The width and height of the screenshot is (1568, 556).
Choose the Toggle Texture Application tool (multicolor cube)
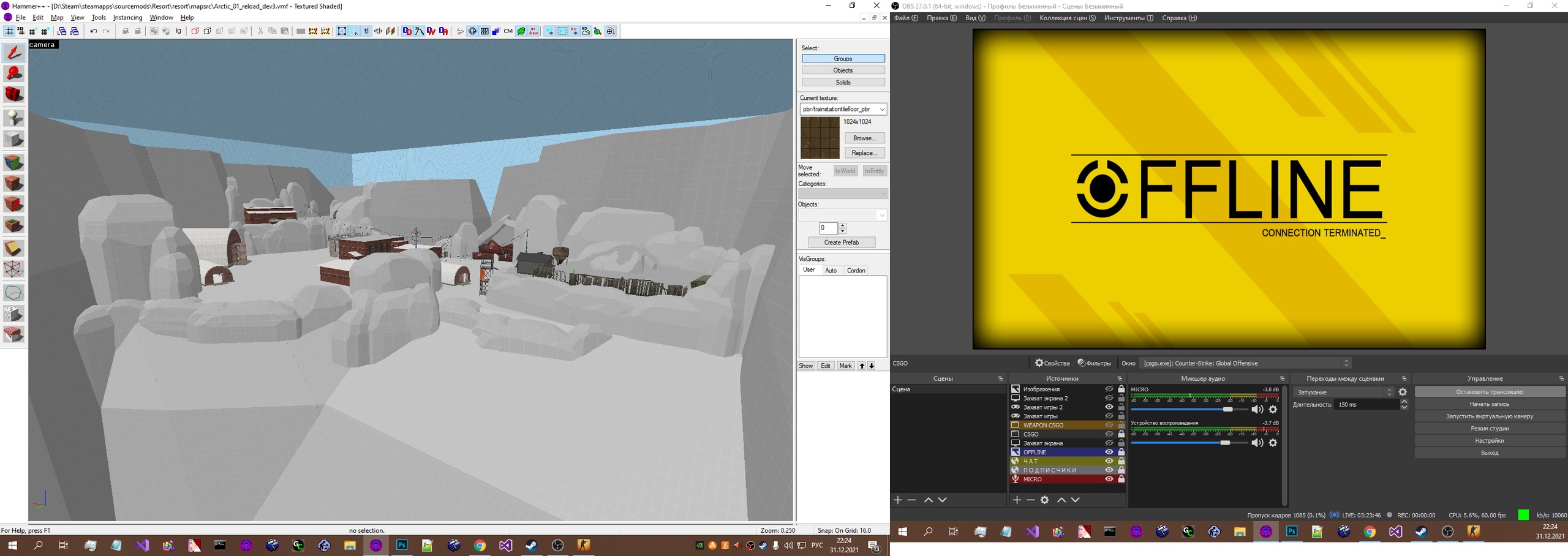point(14,162)
